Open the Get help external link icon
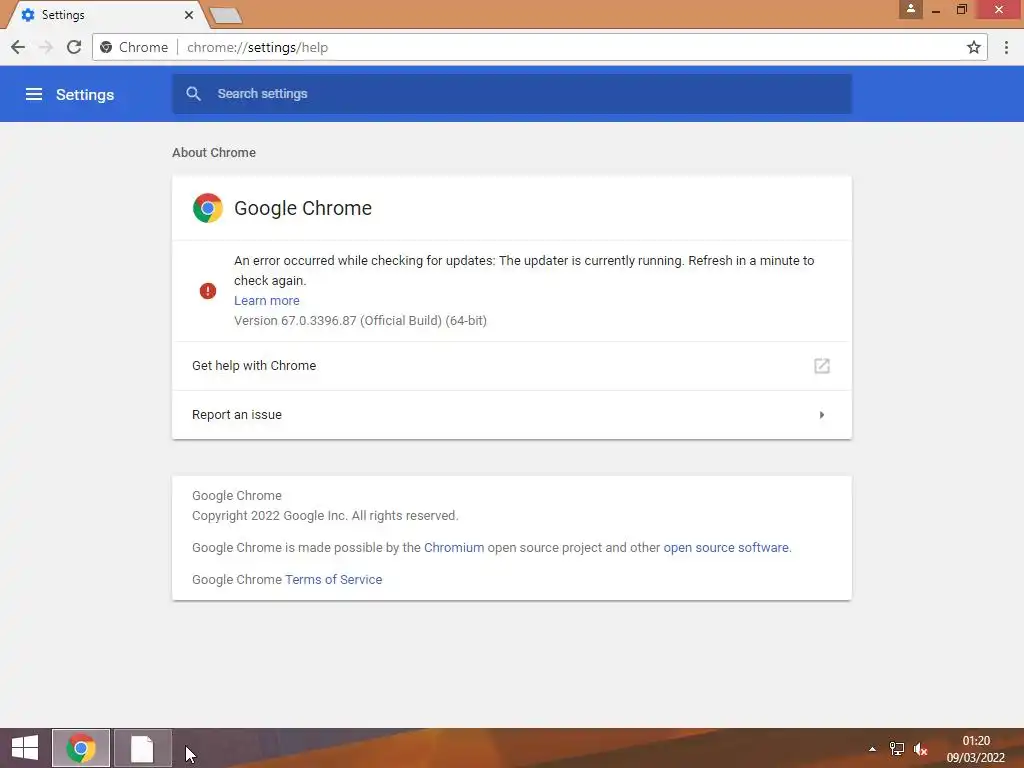This screenshot has height=768, width=1024. (822, 366)
